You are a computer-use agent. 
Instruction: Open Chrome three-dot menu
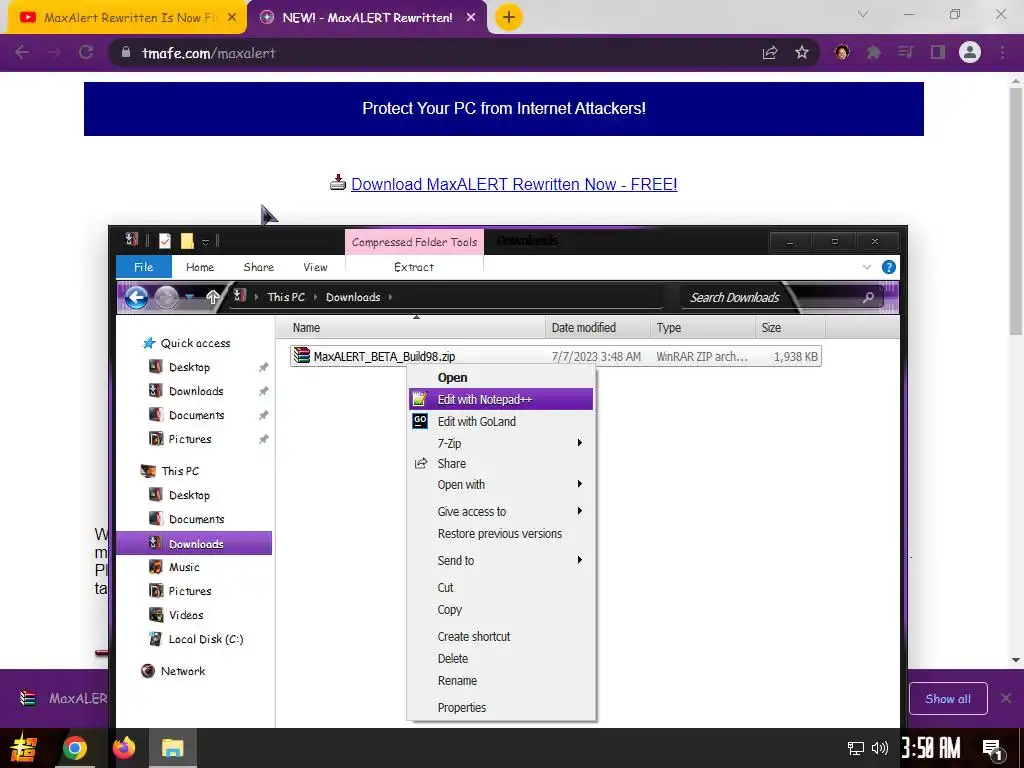[x=1002, y=52]
